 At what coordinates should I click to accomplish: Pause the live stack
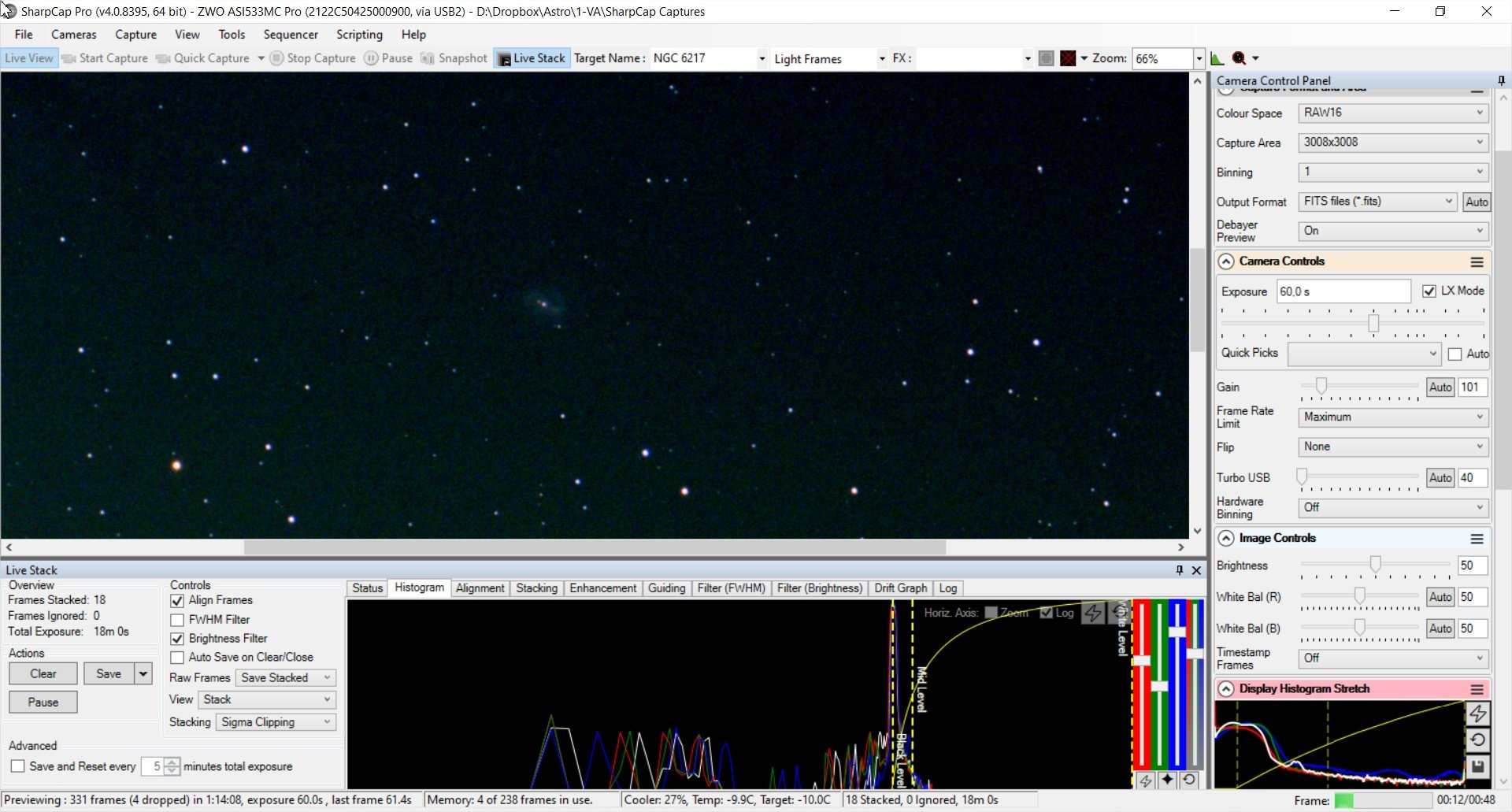point(43,702)
